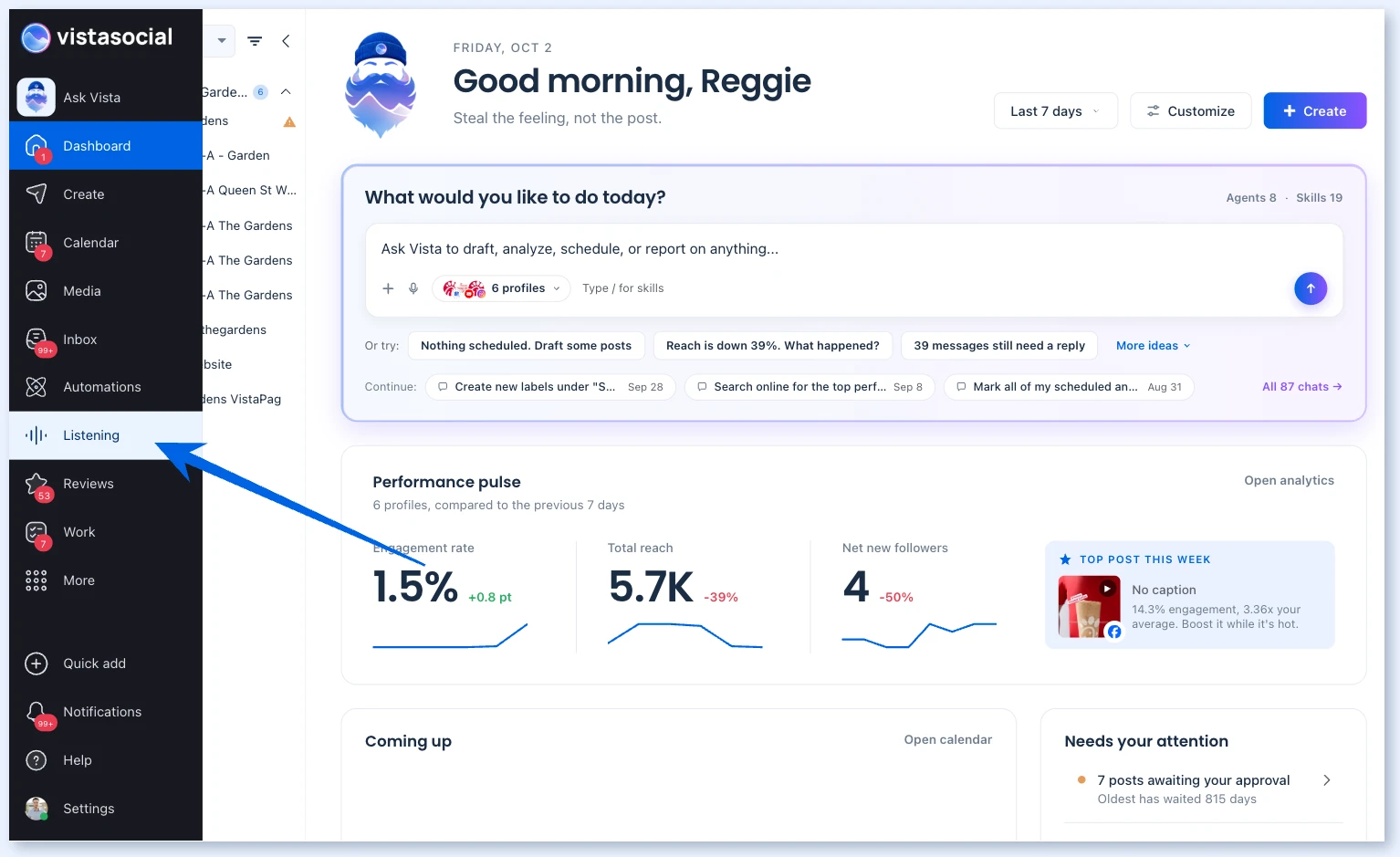Click the plus attachment icon in prompt box
This screenshot has height=857, width=1400.
pyautogui.click(x=388, y=288)
